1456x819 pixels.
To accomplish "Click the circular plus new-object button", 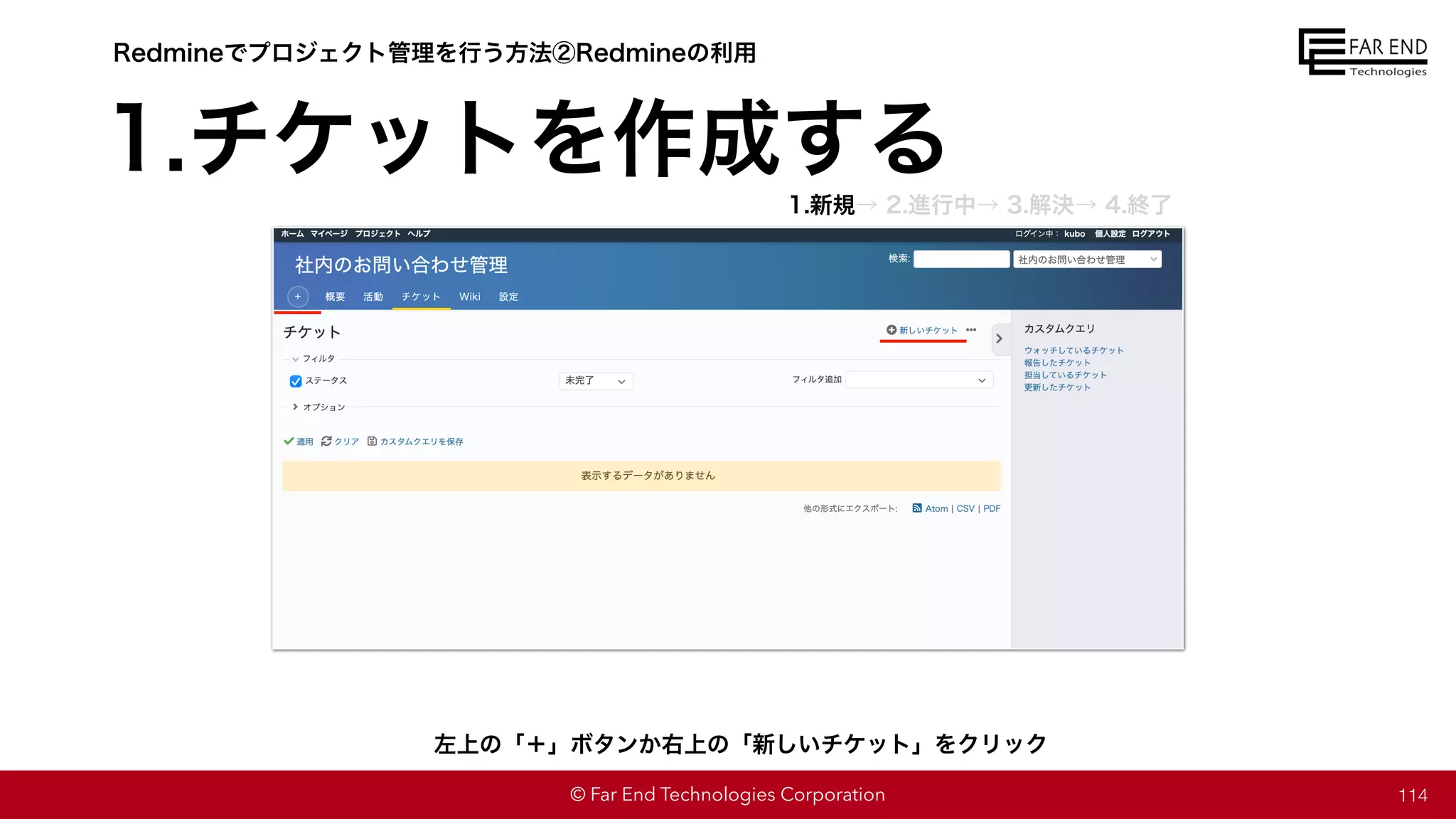I will (x=298, y=296).
